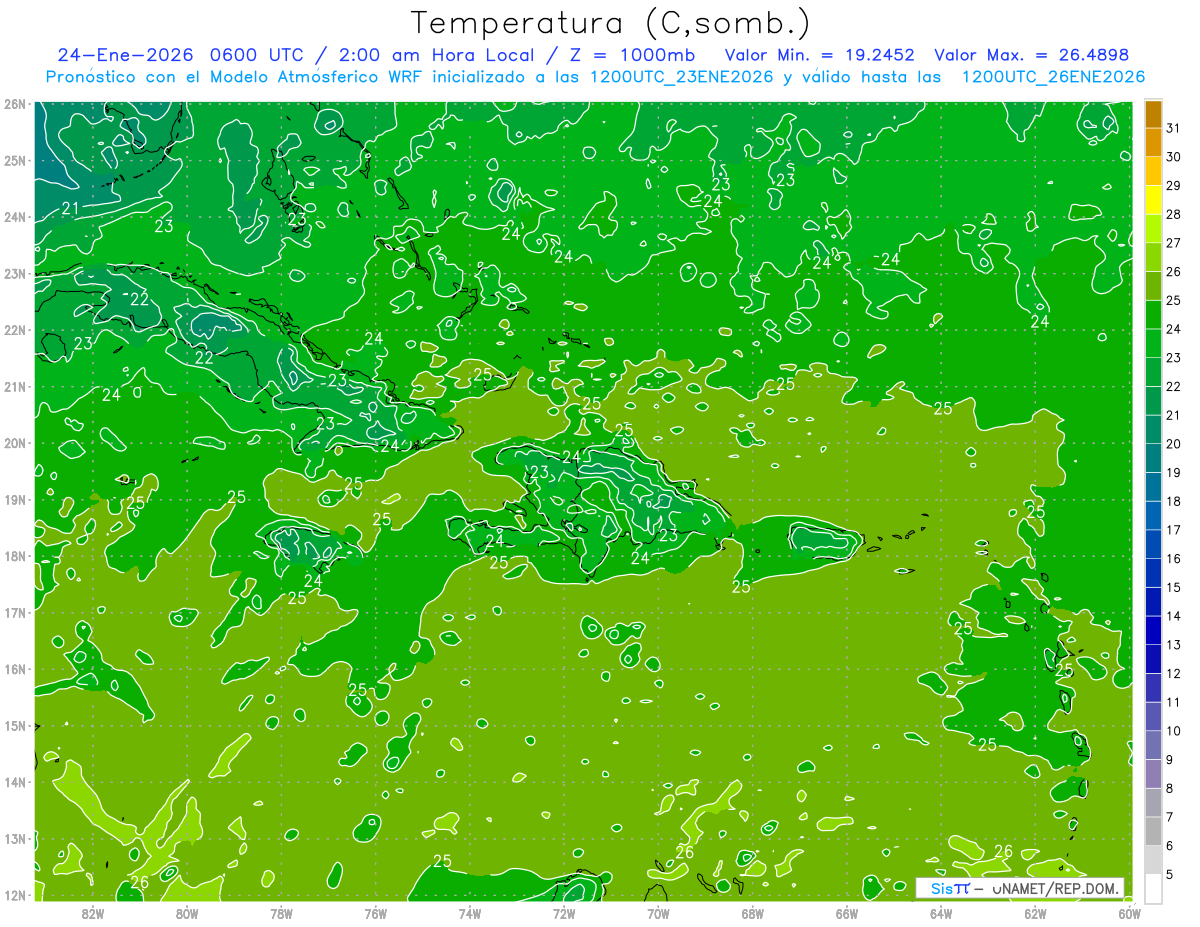The height and width of the screenshot is (927, 1200).
Task: Click the 19N latitude axis label
Action: click(x=14, y=499)
